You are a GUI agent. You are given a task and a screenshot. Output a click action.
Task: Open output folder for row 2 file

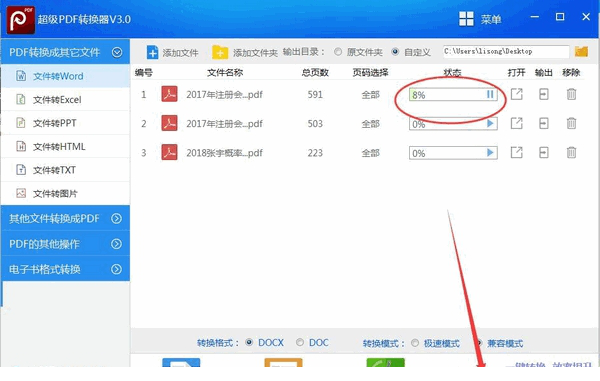pyautogui.click(x=544, y=123)
